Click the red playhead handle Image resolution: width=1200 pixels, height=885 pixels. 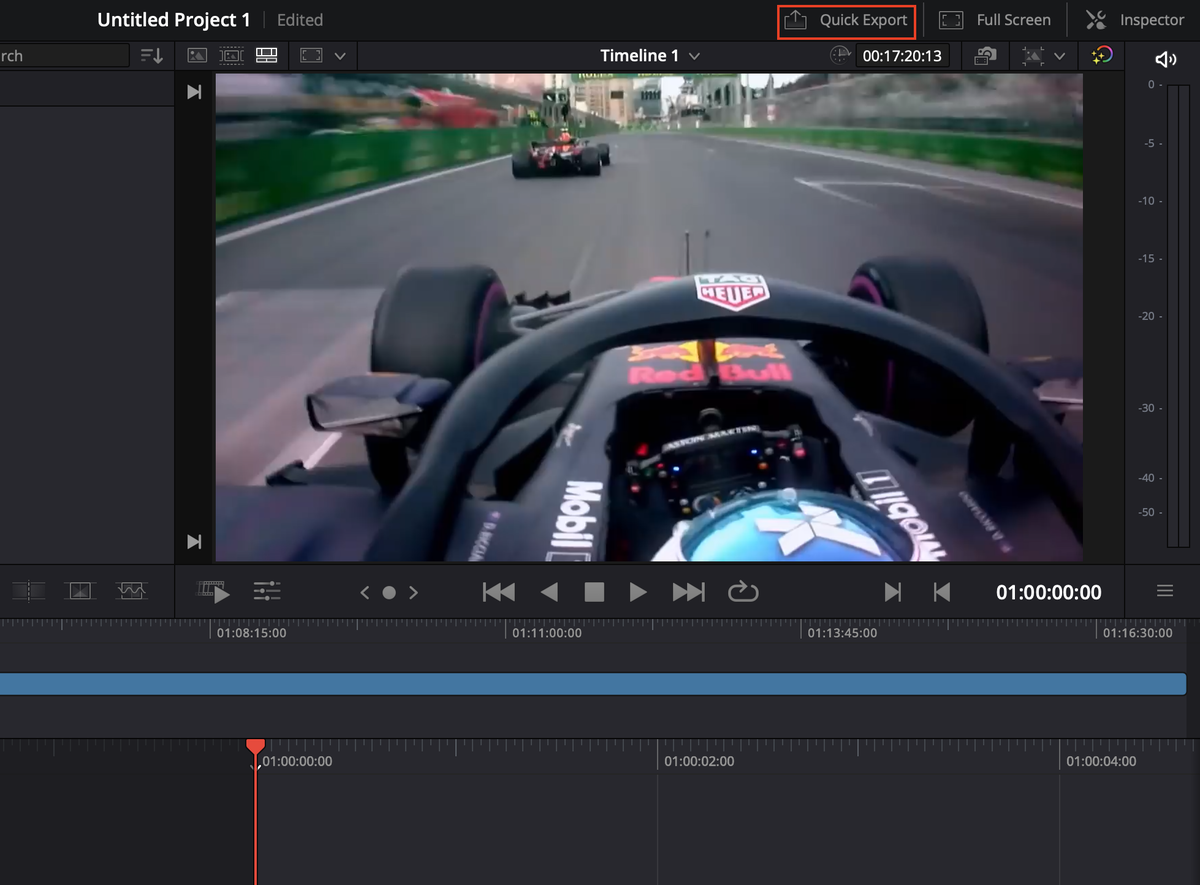click(255, 746)
